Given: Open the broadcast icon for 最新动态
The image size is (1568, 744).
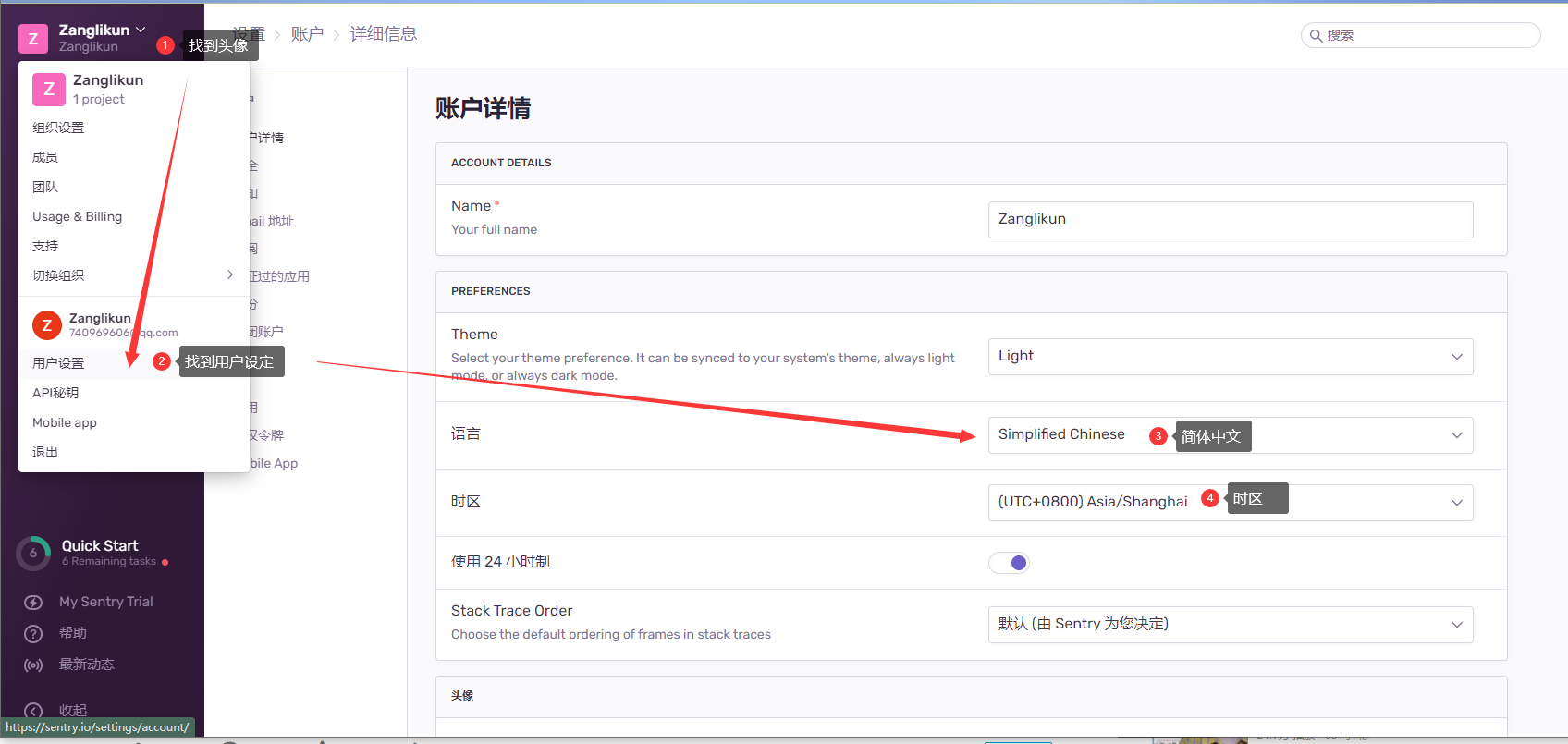Looking at the screenshot, I should point(33,665).
